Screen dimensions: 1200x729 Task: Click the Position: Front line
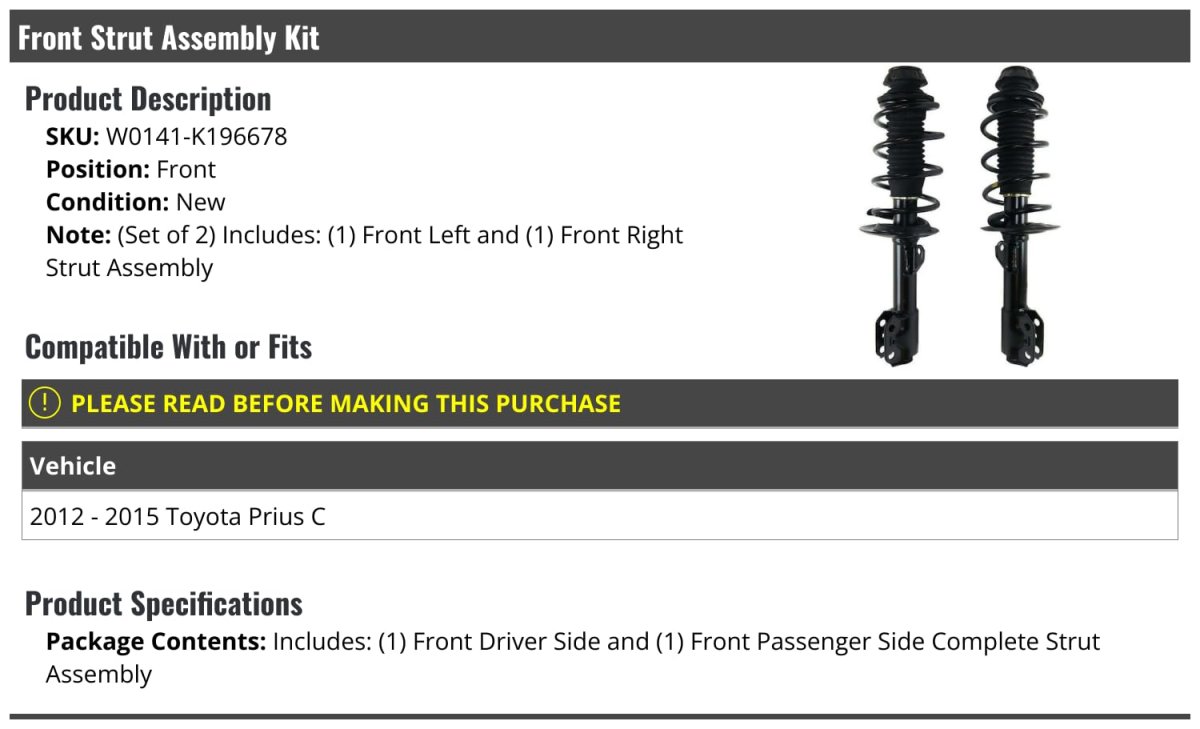[x=131, y=169]
